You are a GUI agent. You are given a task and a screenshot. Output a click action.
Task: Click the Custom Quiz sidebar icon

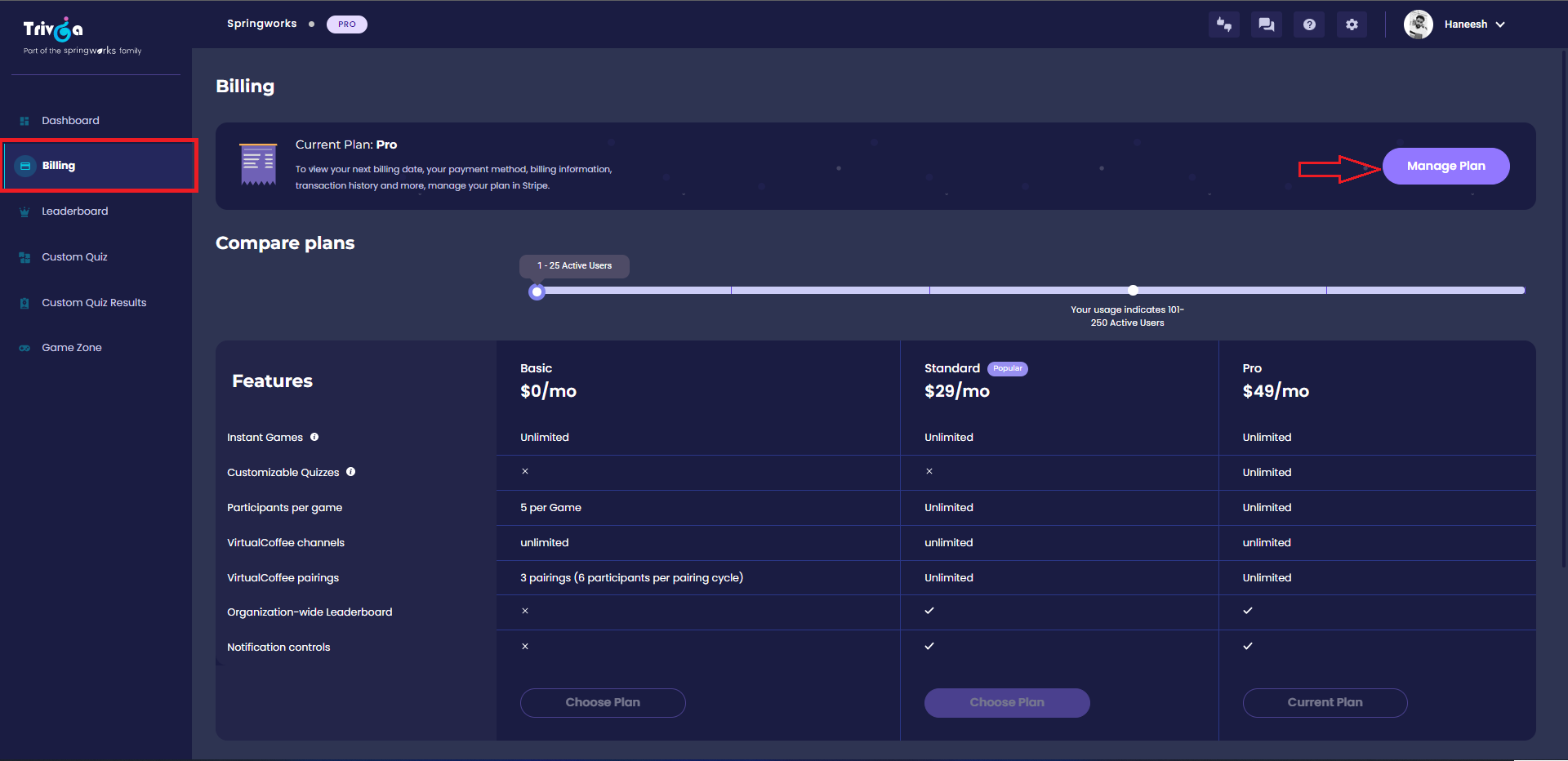[24, 257]
